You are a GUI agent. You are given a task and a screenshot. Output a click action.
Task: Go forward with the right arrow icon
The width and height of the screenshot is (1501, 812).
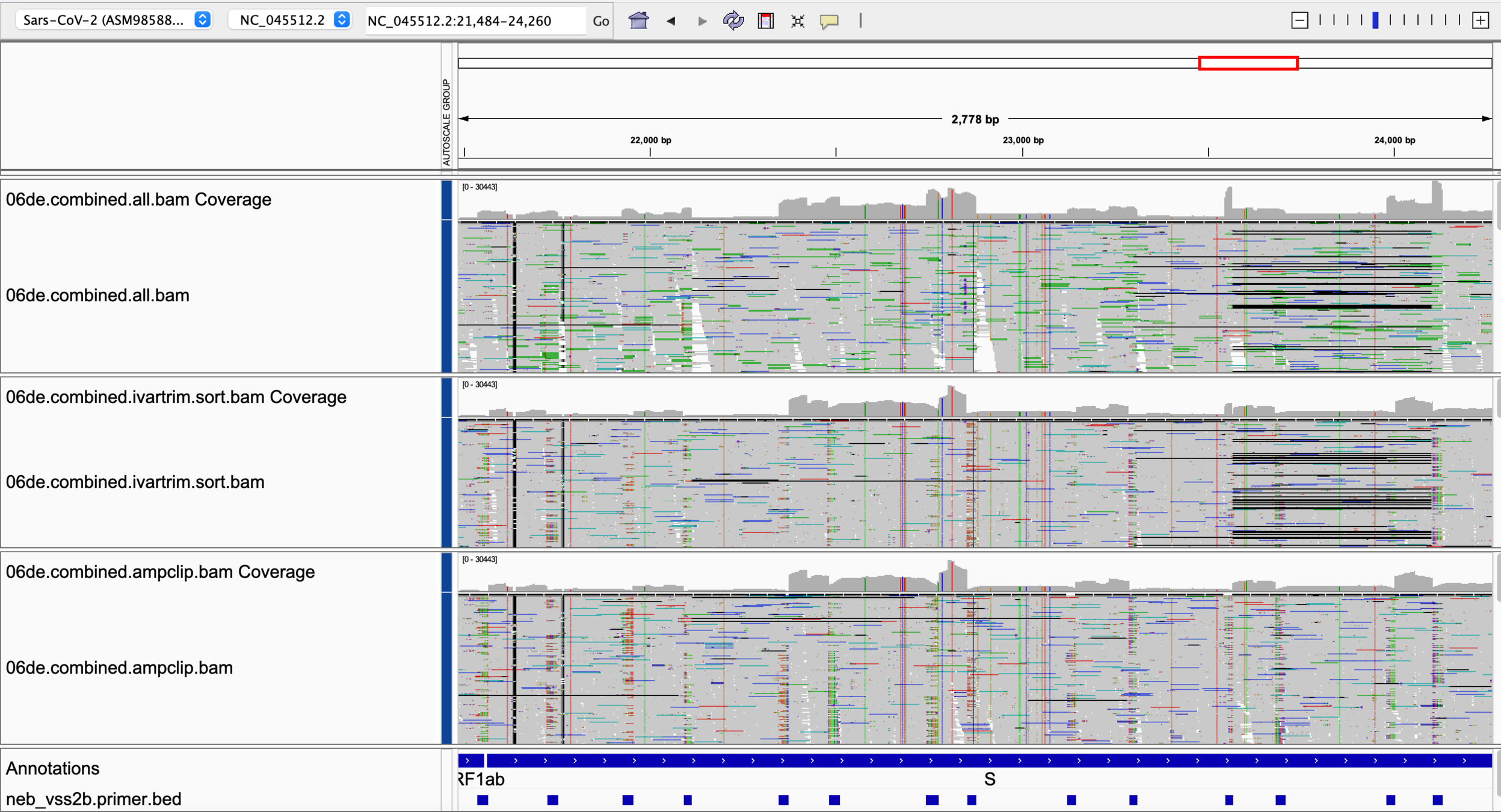tap(702, 21)
